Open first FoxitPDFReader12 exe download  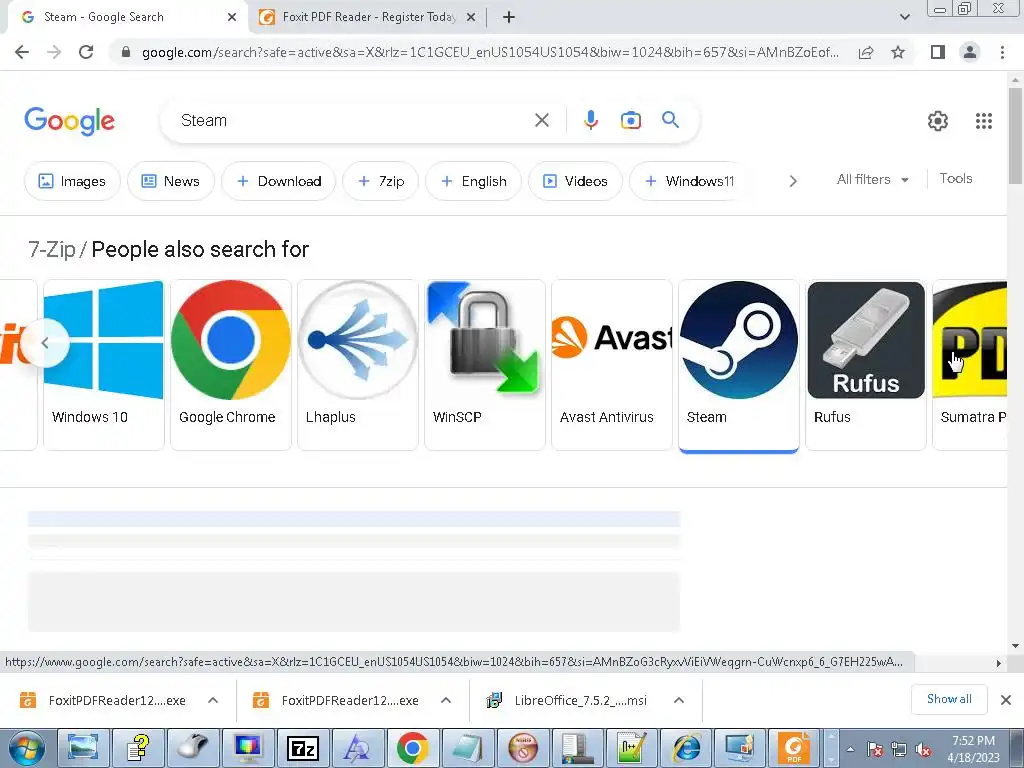[x=104, y=700]
